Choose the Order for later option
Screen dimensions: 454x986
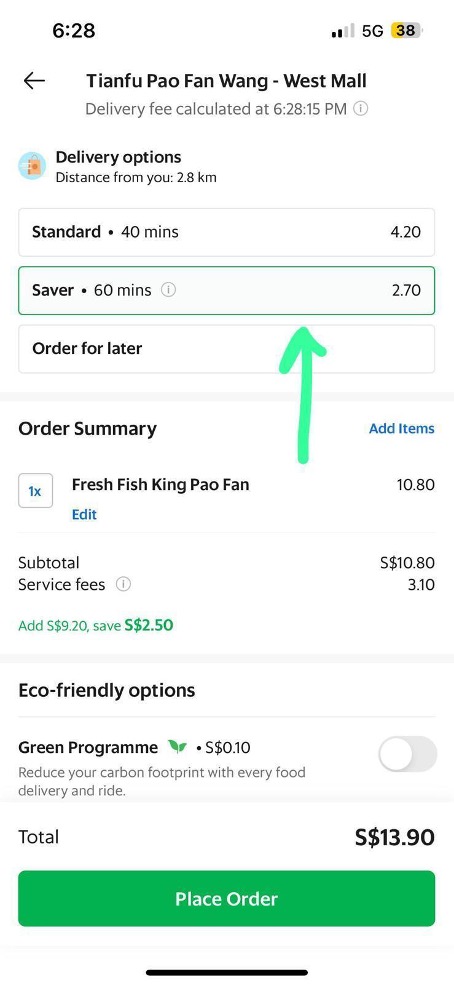(226, 348)
